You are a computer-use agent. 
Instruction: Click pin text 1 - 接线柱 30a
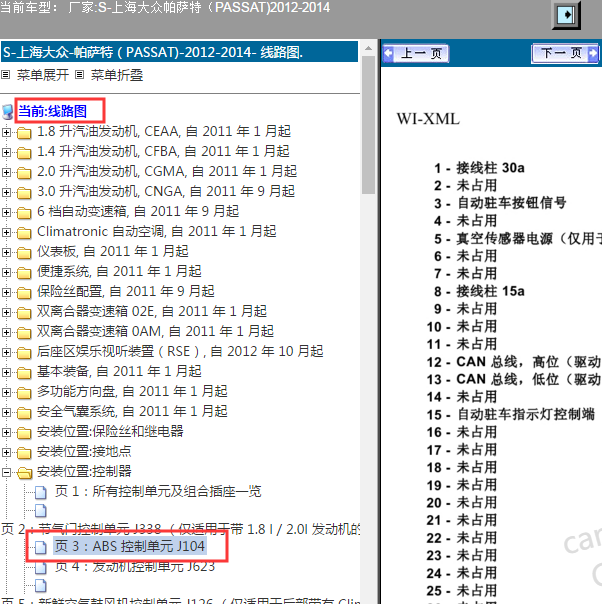[480, 168]
